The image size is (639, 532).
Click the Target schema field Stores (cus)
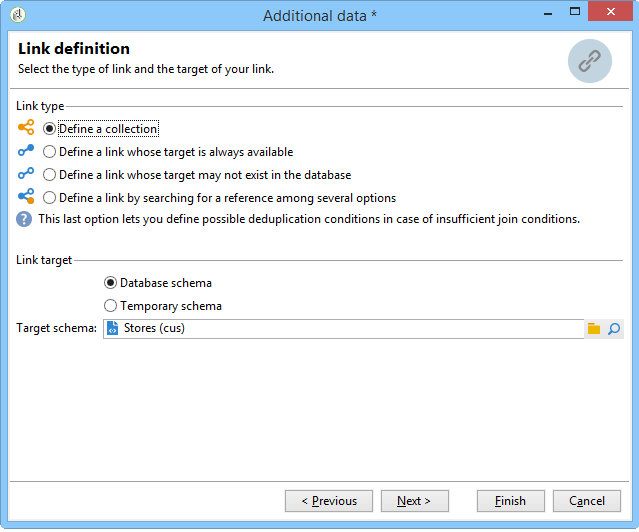(x=344, y=329)
